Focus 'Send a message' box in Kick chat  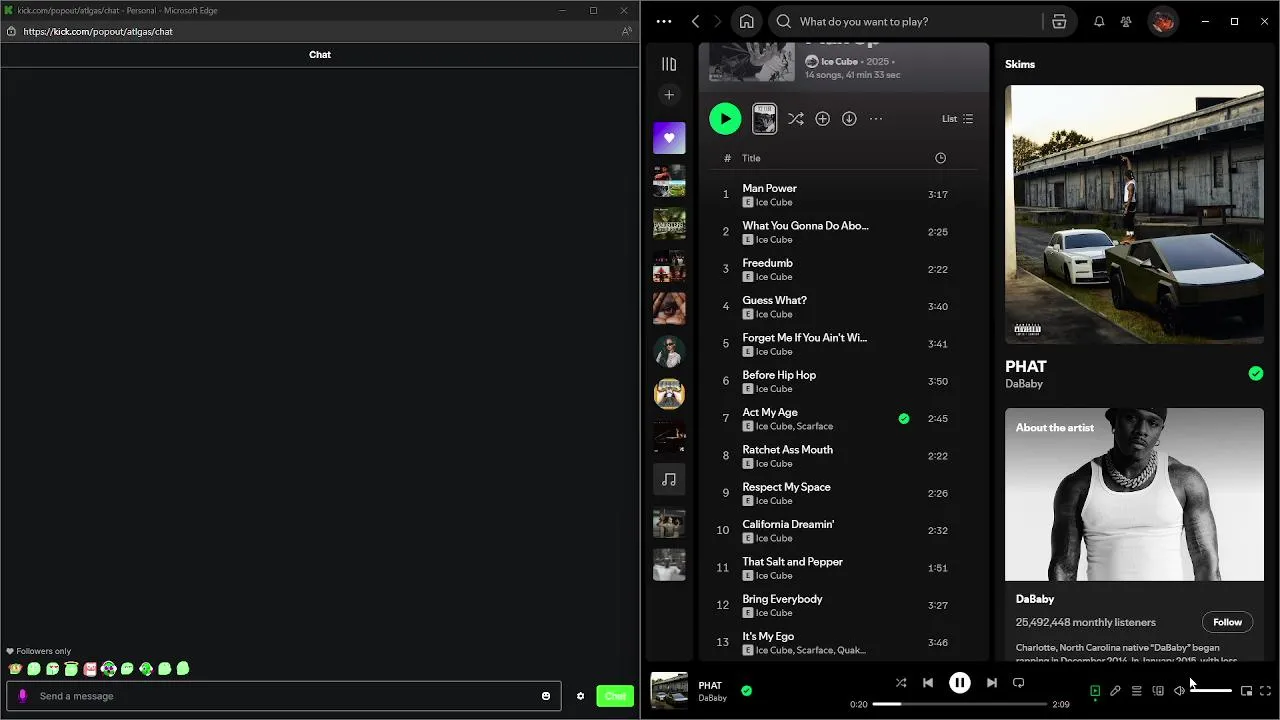[x=284, y=696]
